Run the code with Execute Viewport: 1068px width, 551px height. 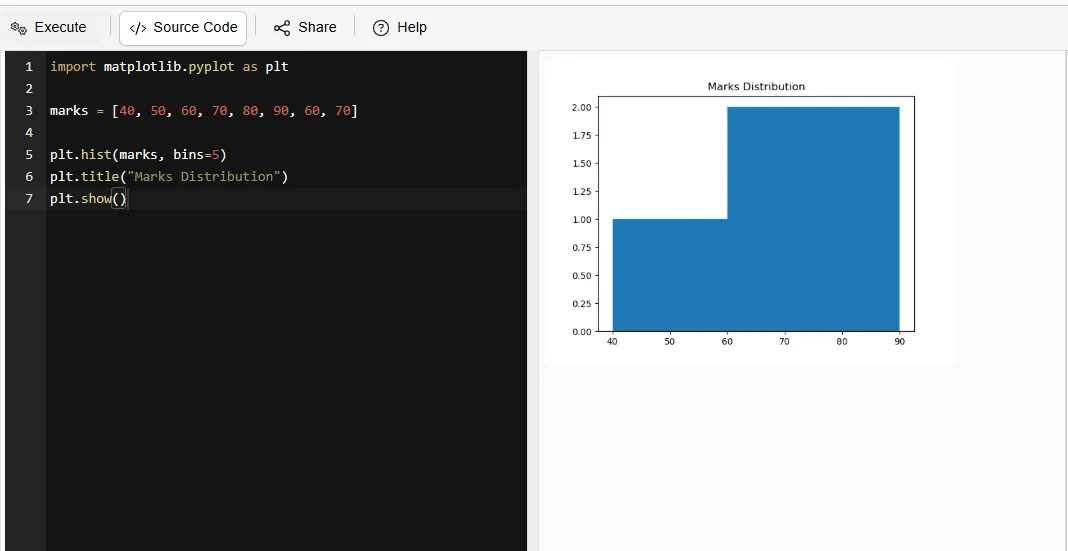tap(49, 27)
